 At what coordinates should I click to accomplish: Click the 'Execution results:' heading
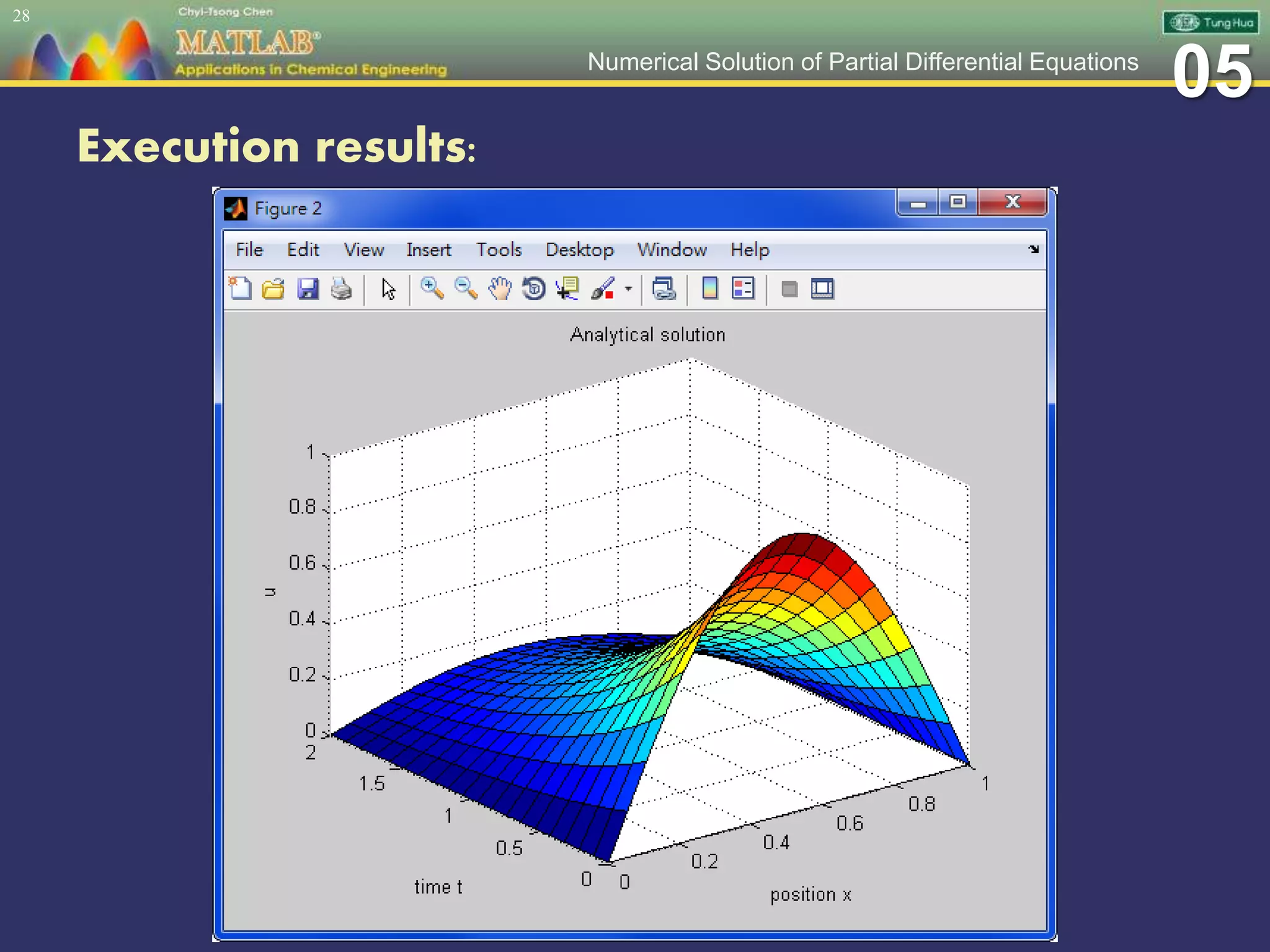point(277,146)
